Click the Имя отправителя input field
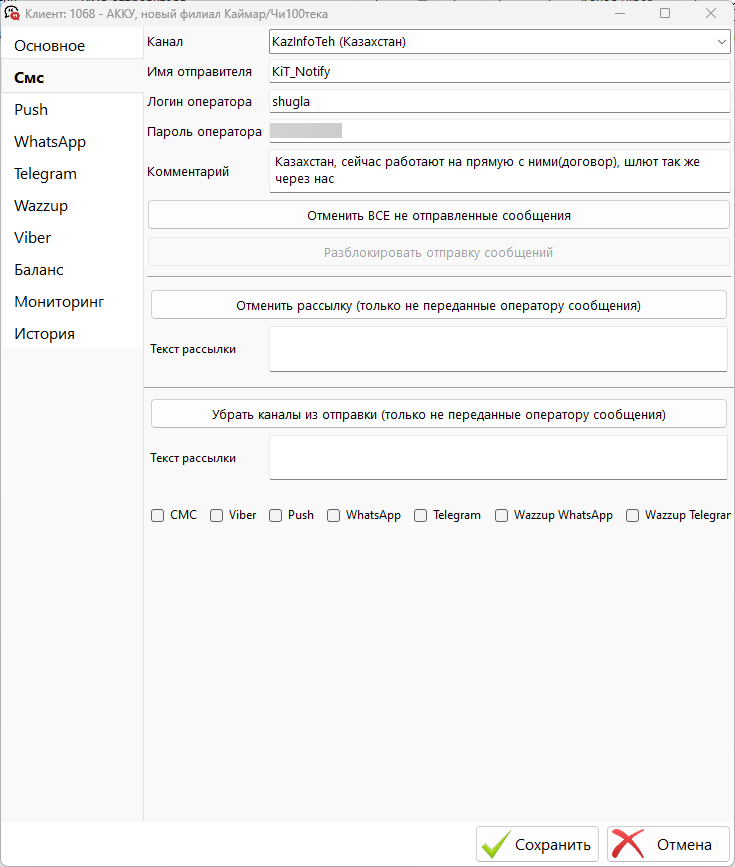The image size is (735, 867). point(499,72)
